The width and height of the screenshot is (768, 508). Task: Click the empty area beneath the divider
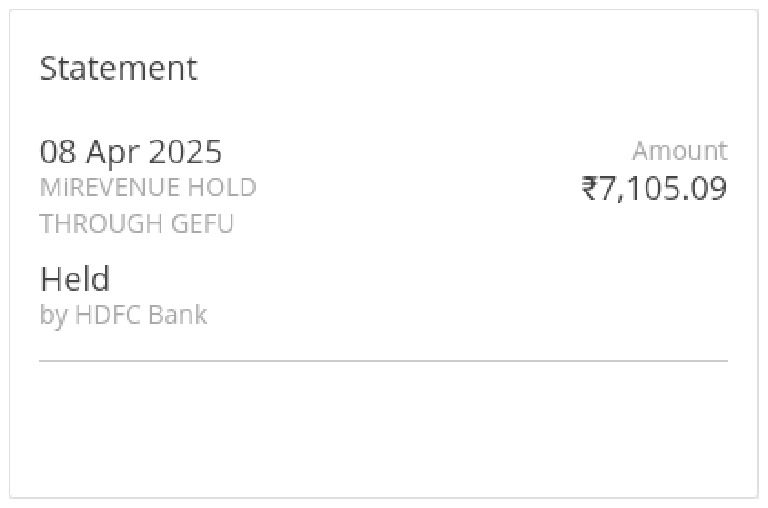(383, 428)
